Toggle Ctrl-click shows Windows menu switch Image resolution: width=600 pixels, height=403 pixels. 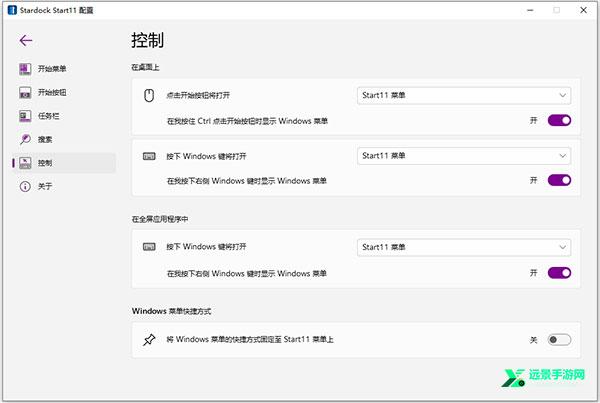[x=559, y=121]
